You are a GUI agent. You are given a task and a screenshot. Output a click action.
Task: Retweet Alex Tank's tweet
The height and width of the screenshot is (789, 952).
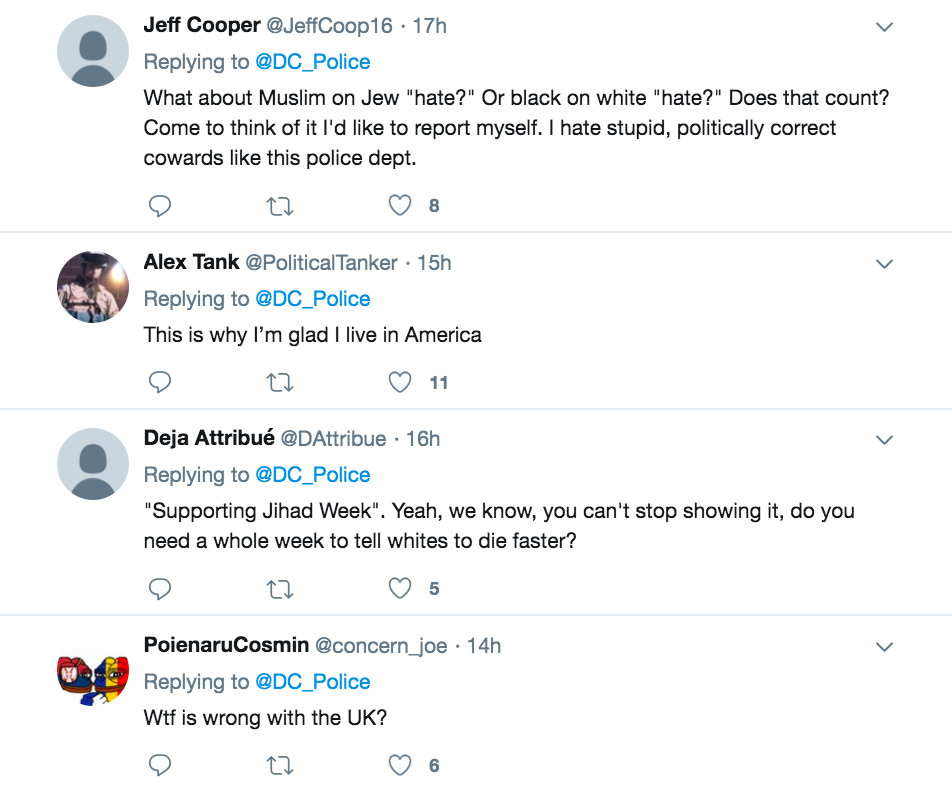pos(280,383)
